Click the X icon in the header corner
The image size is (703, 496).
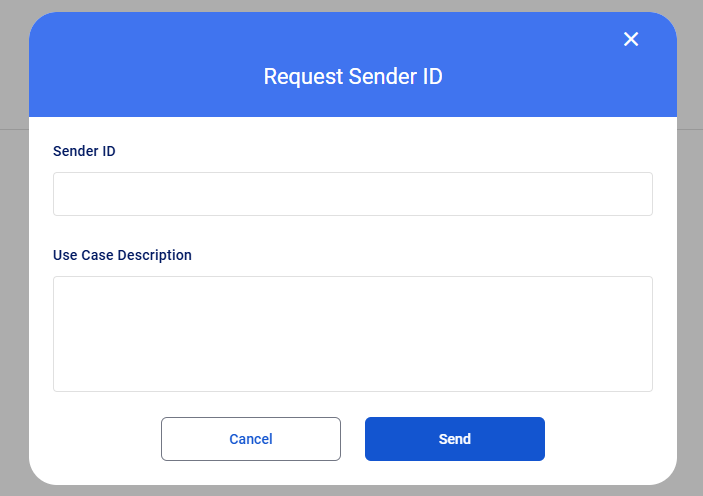[631, 39]
